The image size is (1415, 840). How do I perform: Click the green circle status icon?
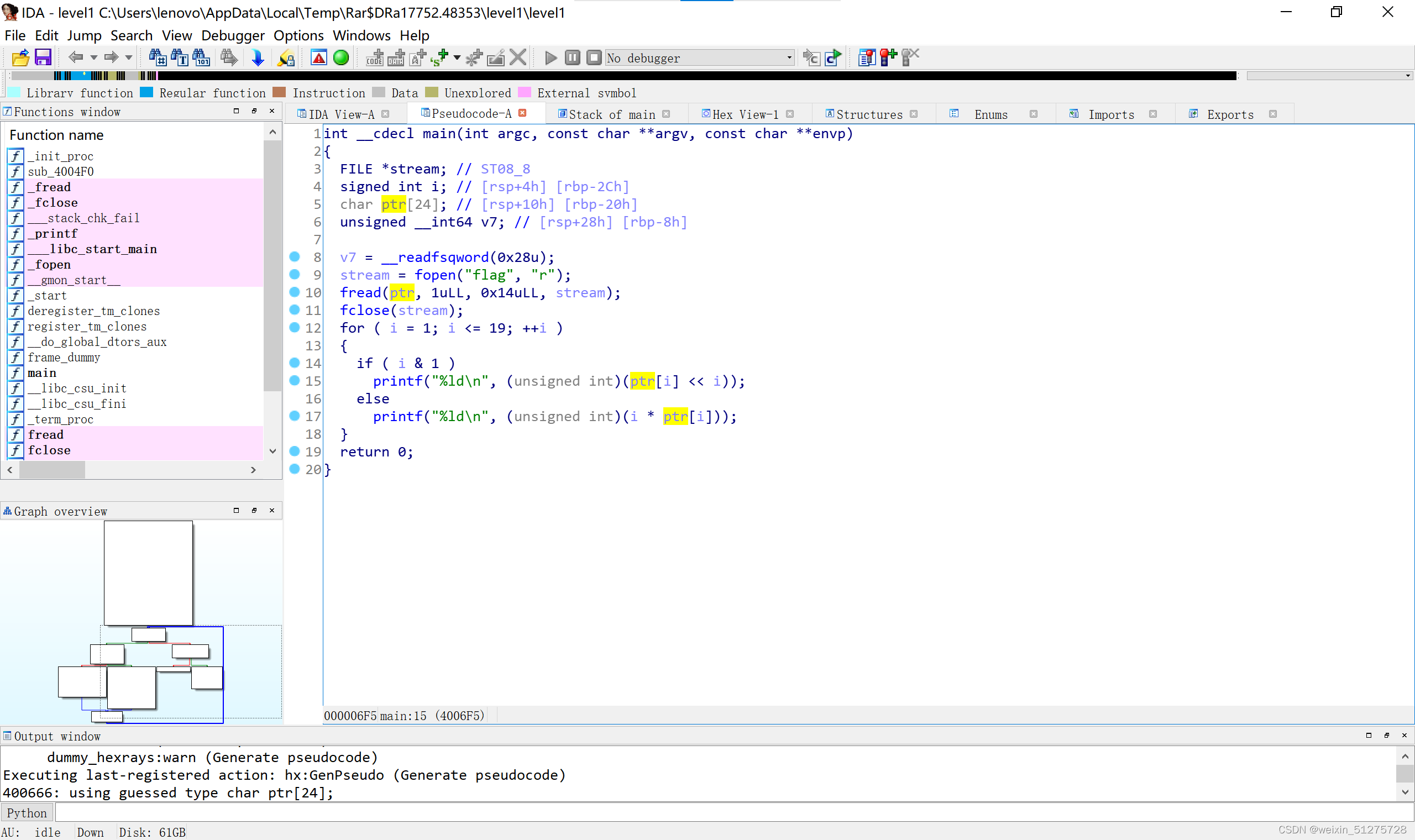341,57
